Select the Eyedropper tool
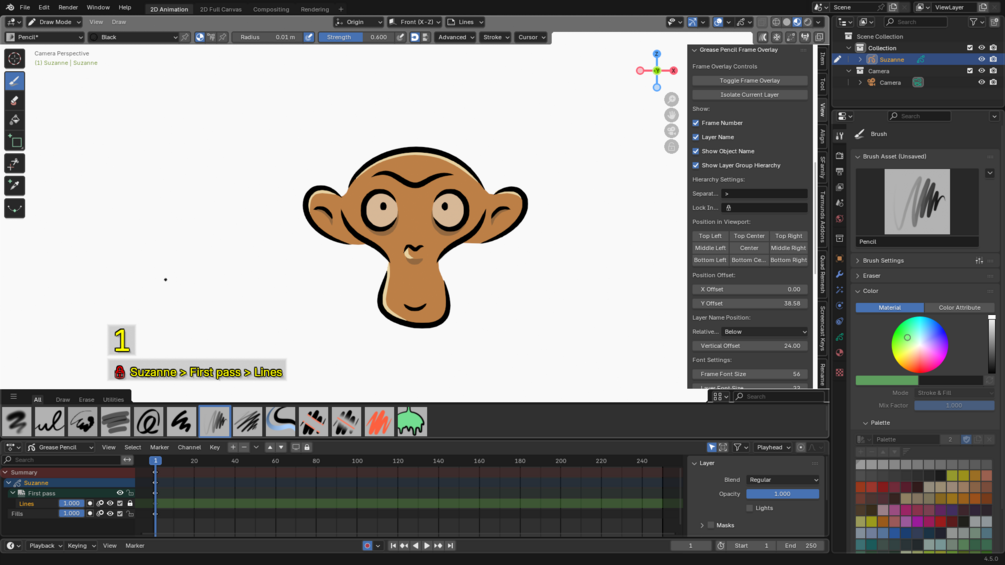 14,186
